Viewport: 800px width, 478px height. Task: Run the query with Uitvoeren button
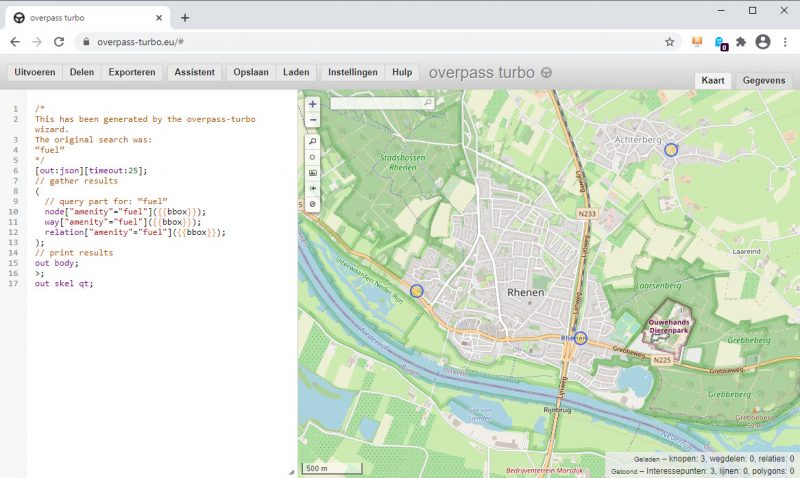[35, 72]
